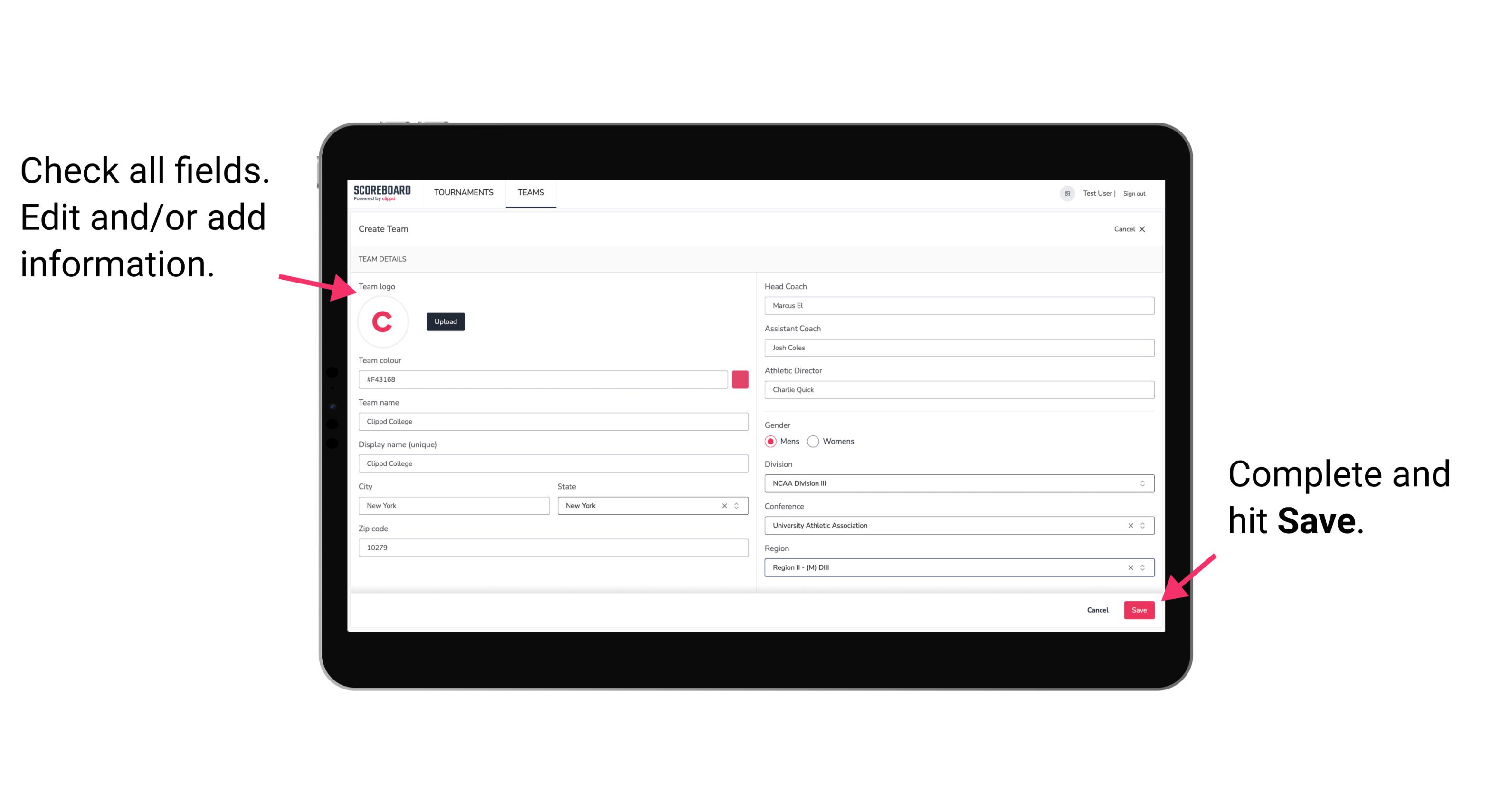Switch to the TEAMS tab
Screen dimensions: 1510x812
tap(533, 192)
